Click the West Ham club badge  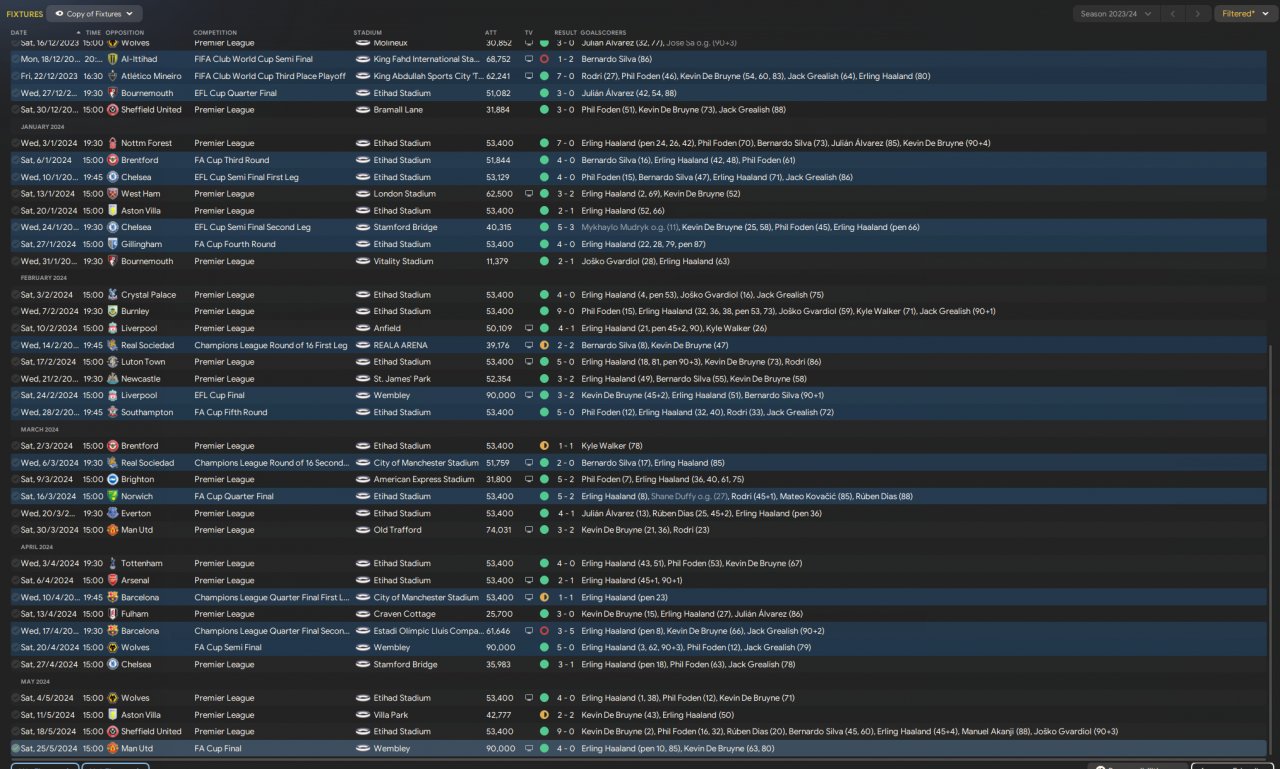(x=112, y=194)
